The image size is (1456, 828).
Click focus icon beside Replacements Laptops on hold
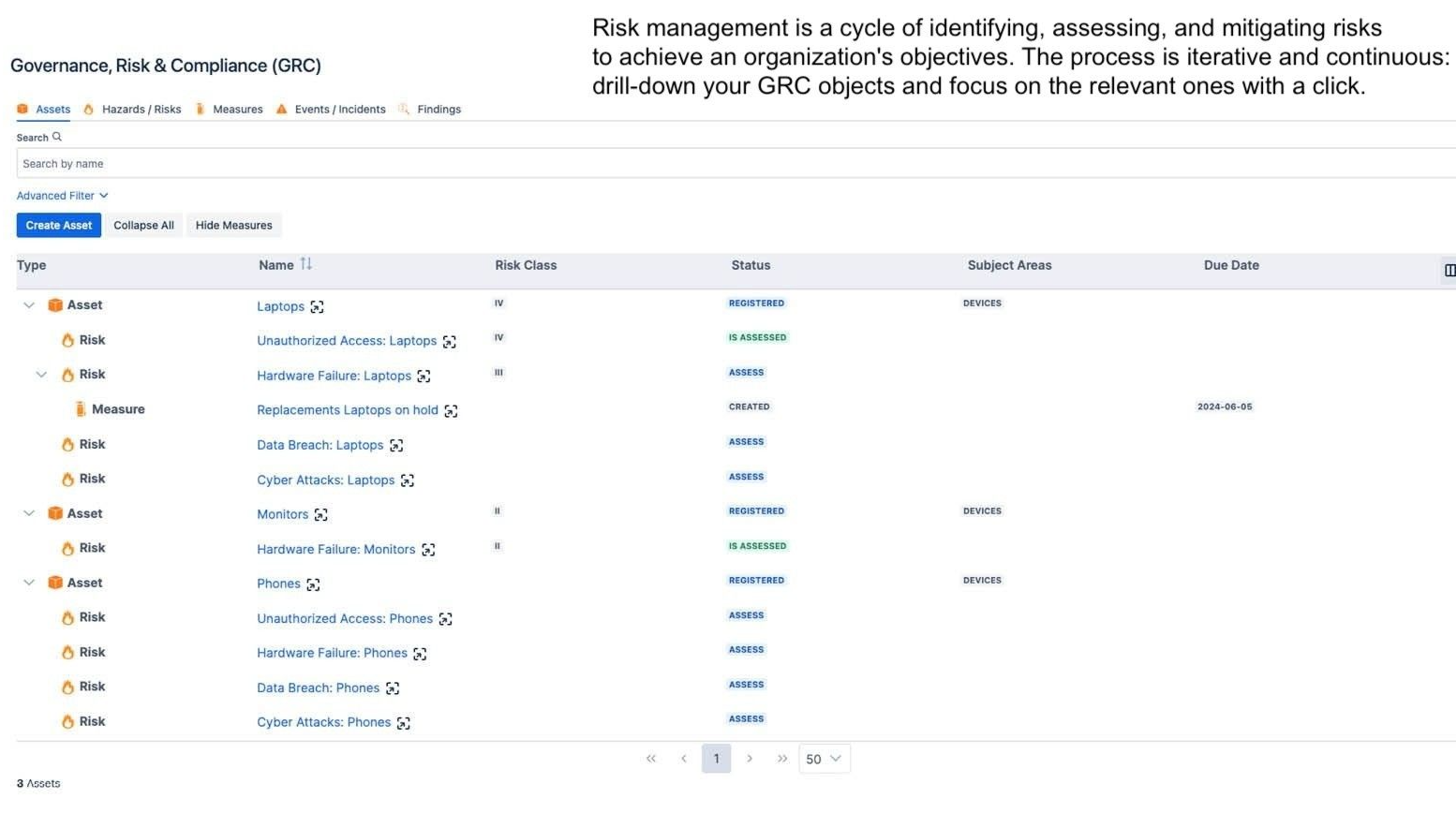tap(451, 411)
